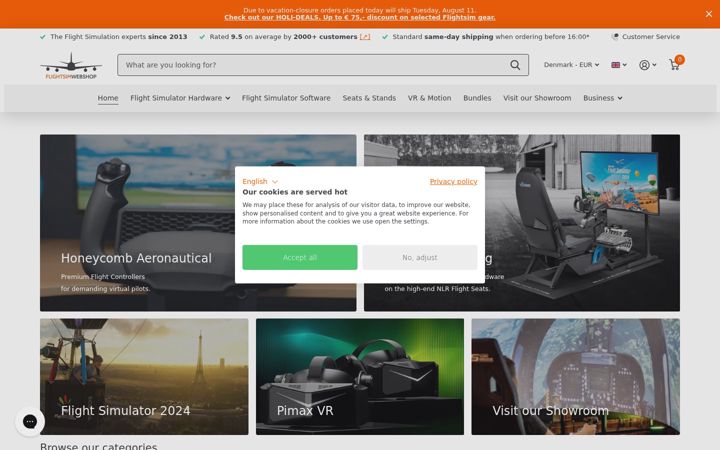Click the Customer Service link
Viewport: 720px width, 450px height.
coord(651,37)
